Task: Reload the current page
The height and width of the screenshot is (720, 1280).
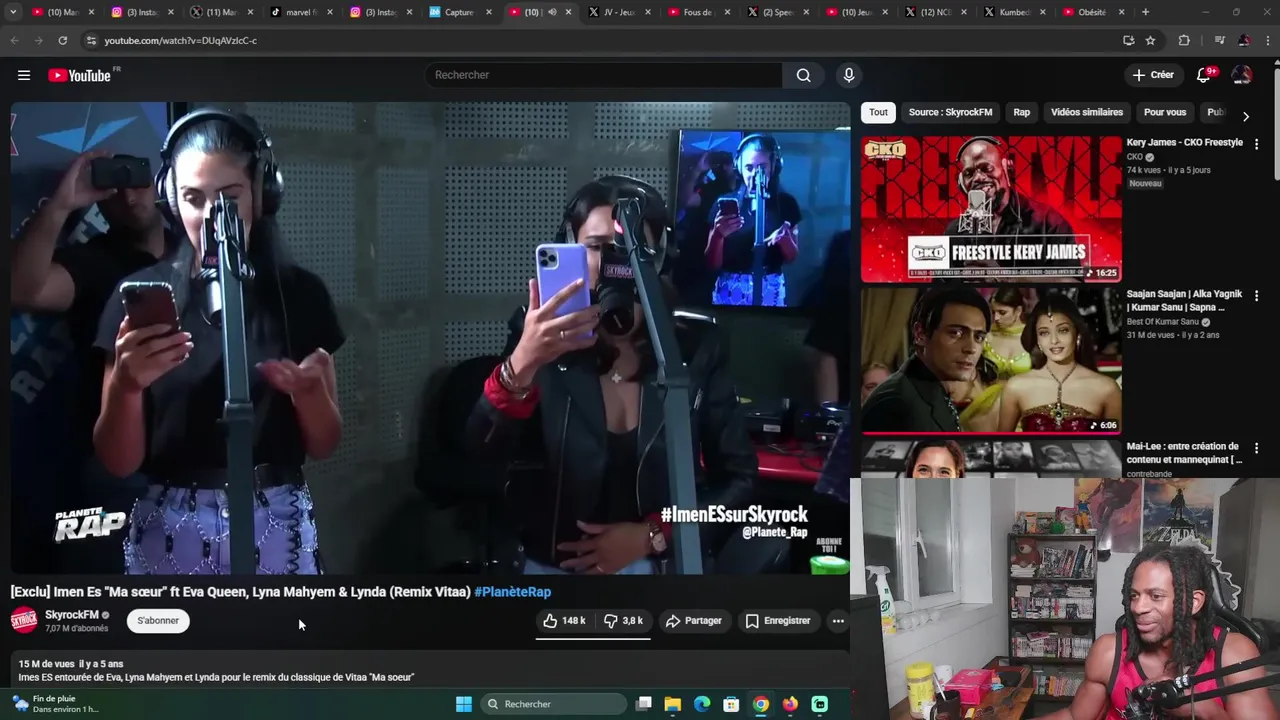Action: (62, 40)
